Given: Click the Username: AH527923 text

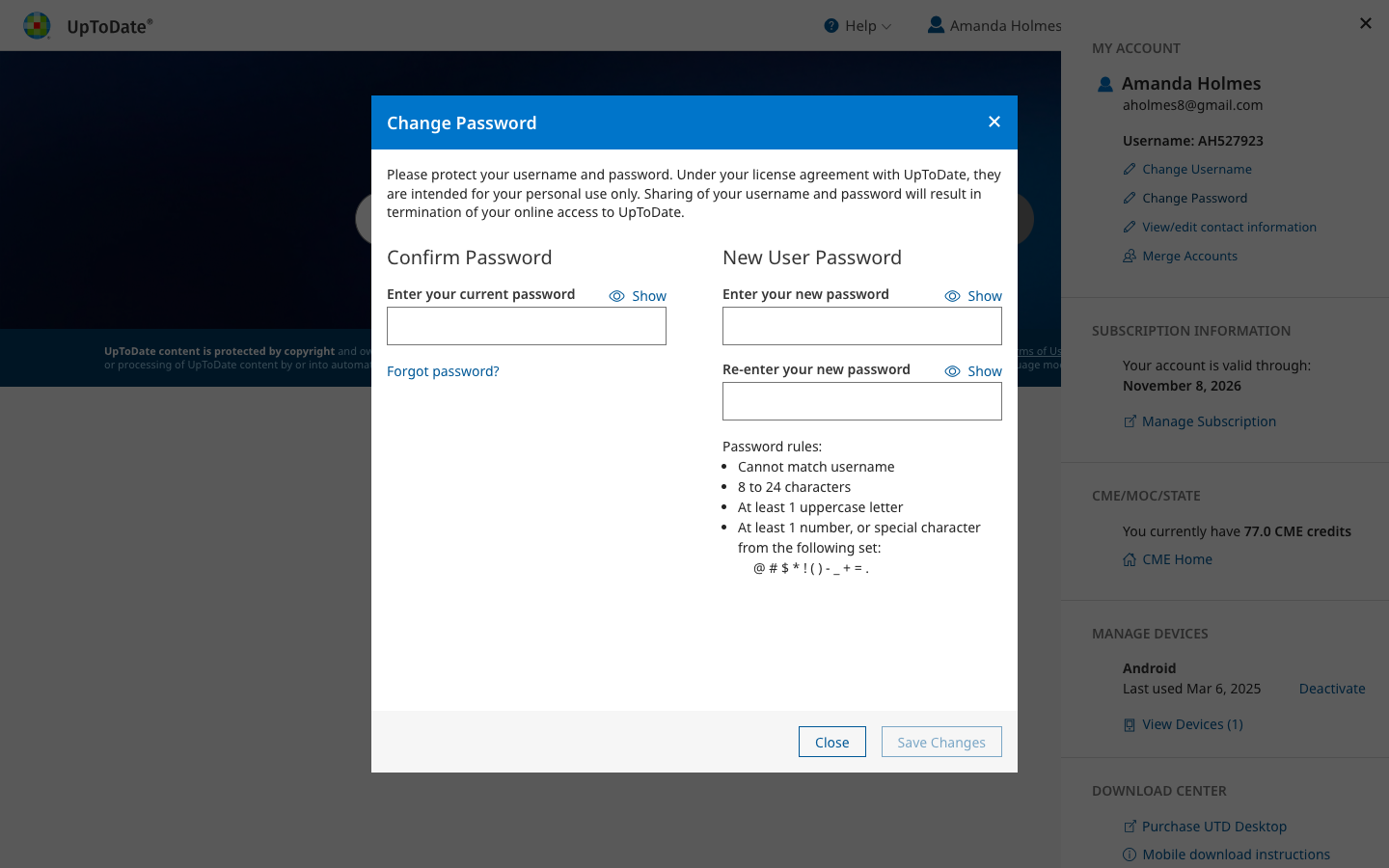Looking at the screenshot, I should point(1193,141).
